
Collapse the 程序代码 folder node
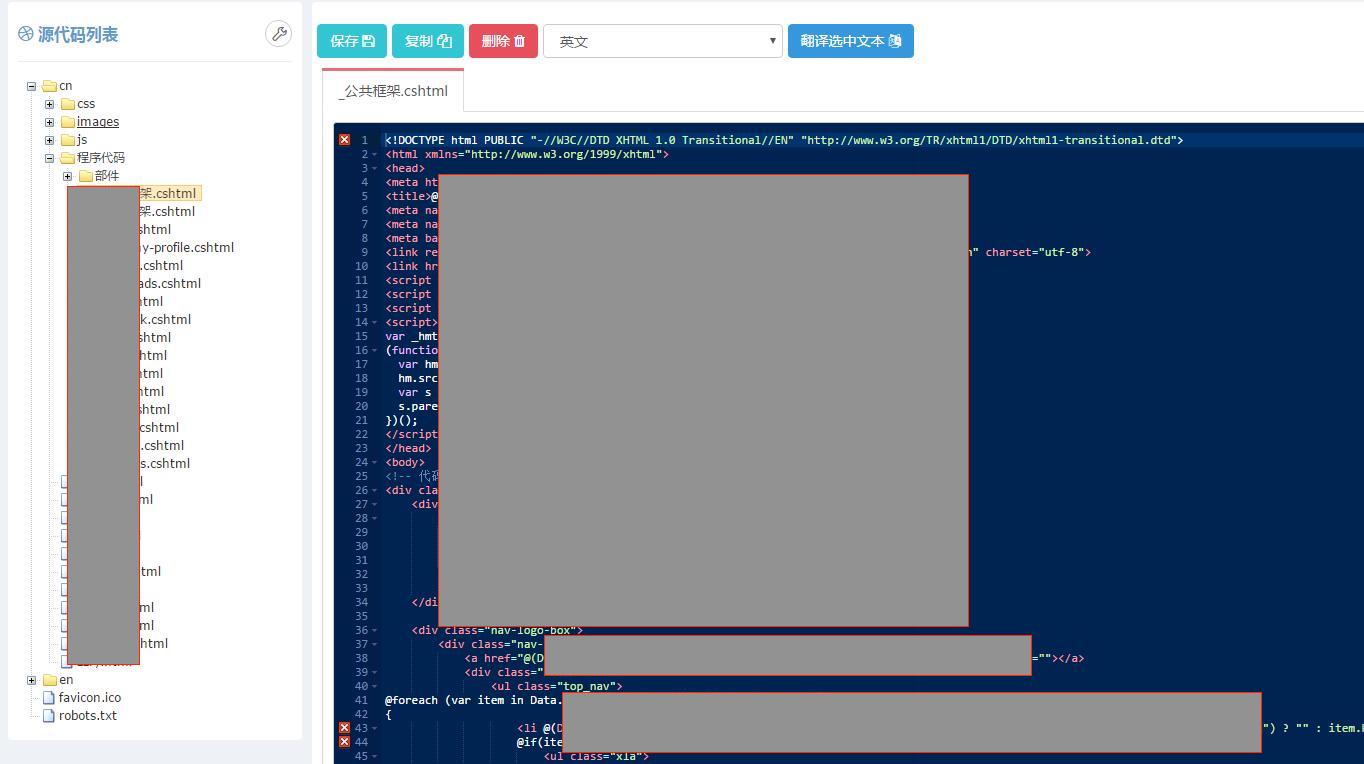coord(49,158)
